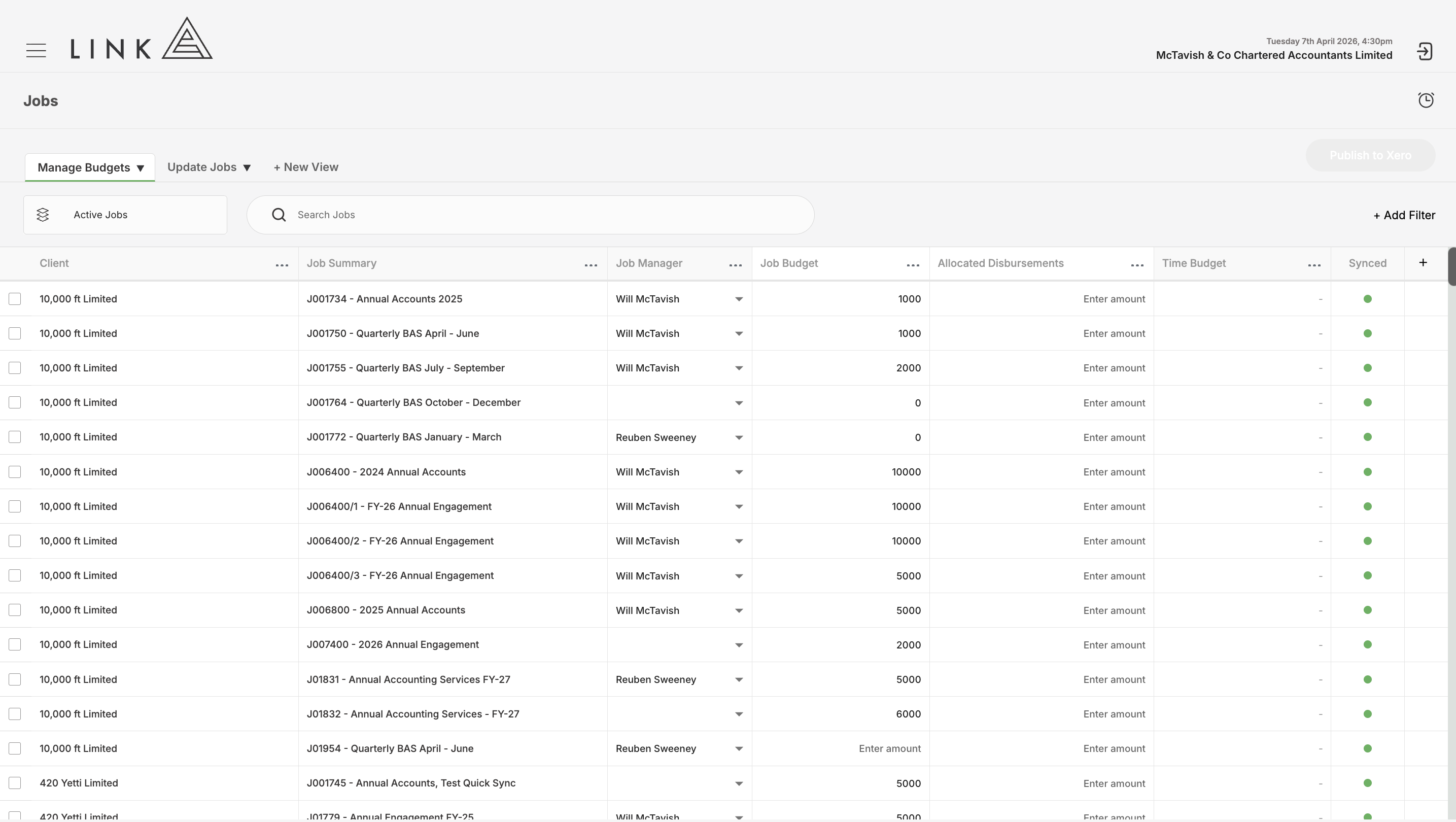The image size is (1456, 822).
Task: Open Time Budget column options menu
Action: 1314,265
